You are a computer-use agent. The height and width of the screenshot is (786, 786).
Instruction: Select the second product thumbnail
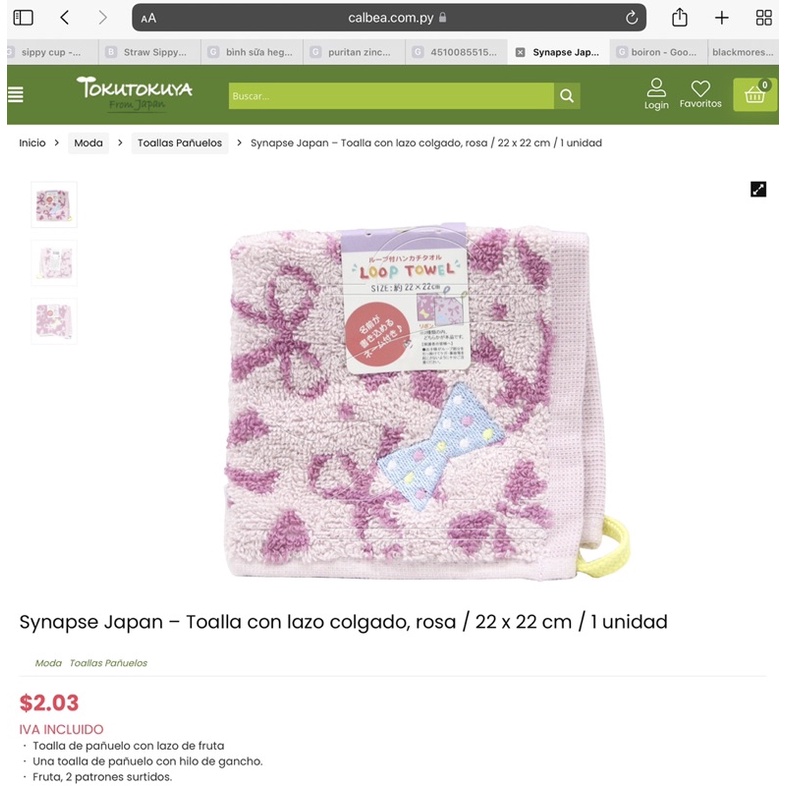pos(54,263)
